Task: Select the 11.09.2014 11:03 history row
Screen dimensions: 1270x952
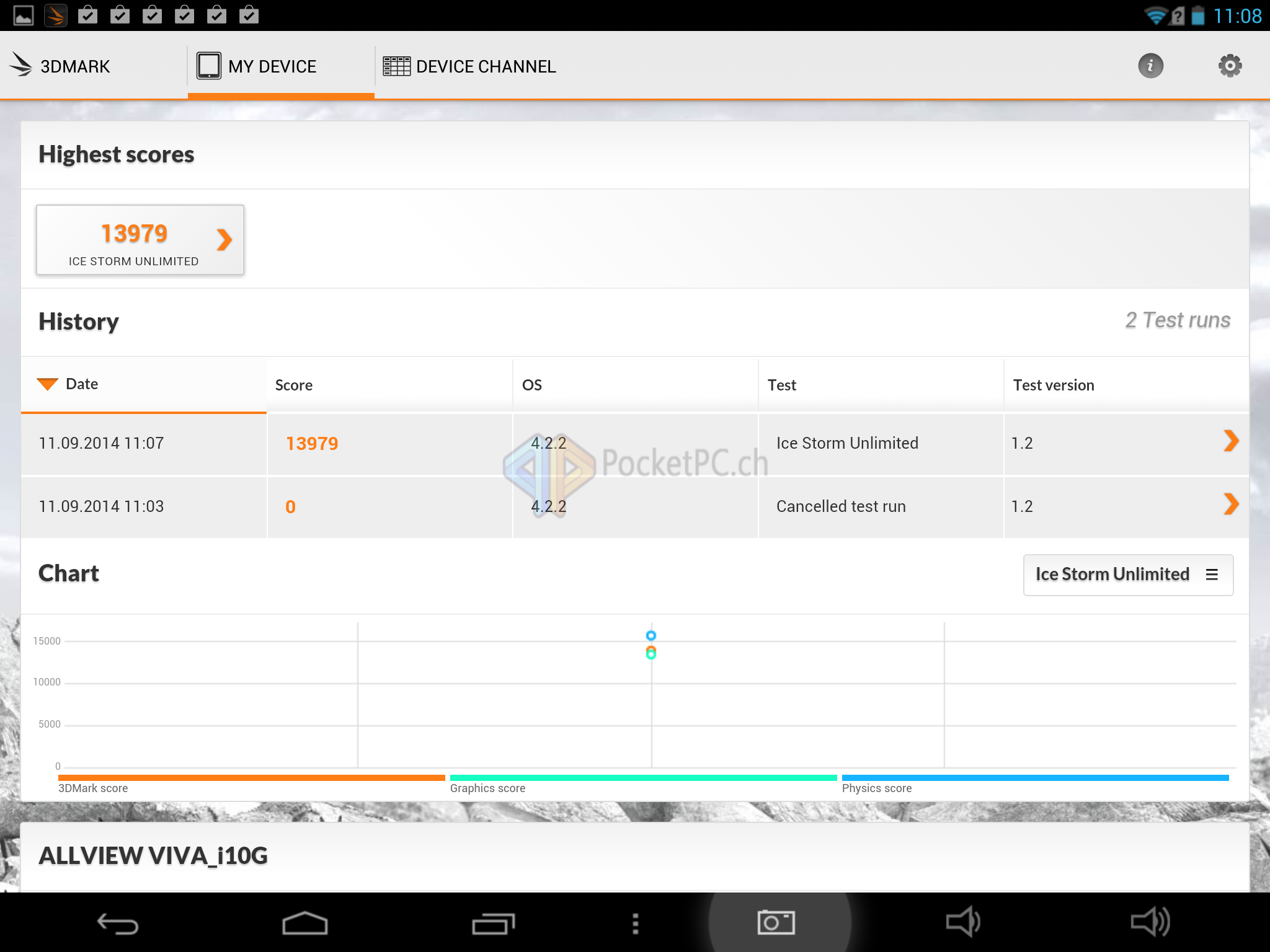Action: [x=635, y=507]
